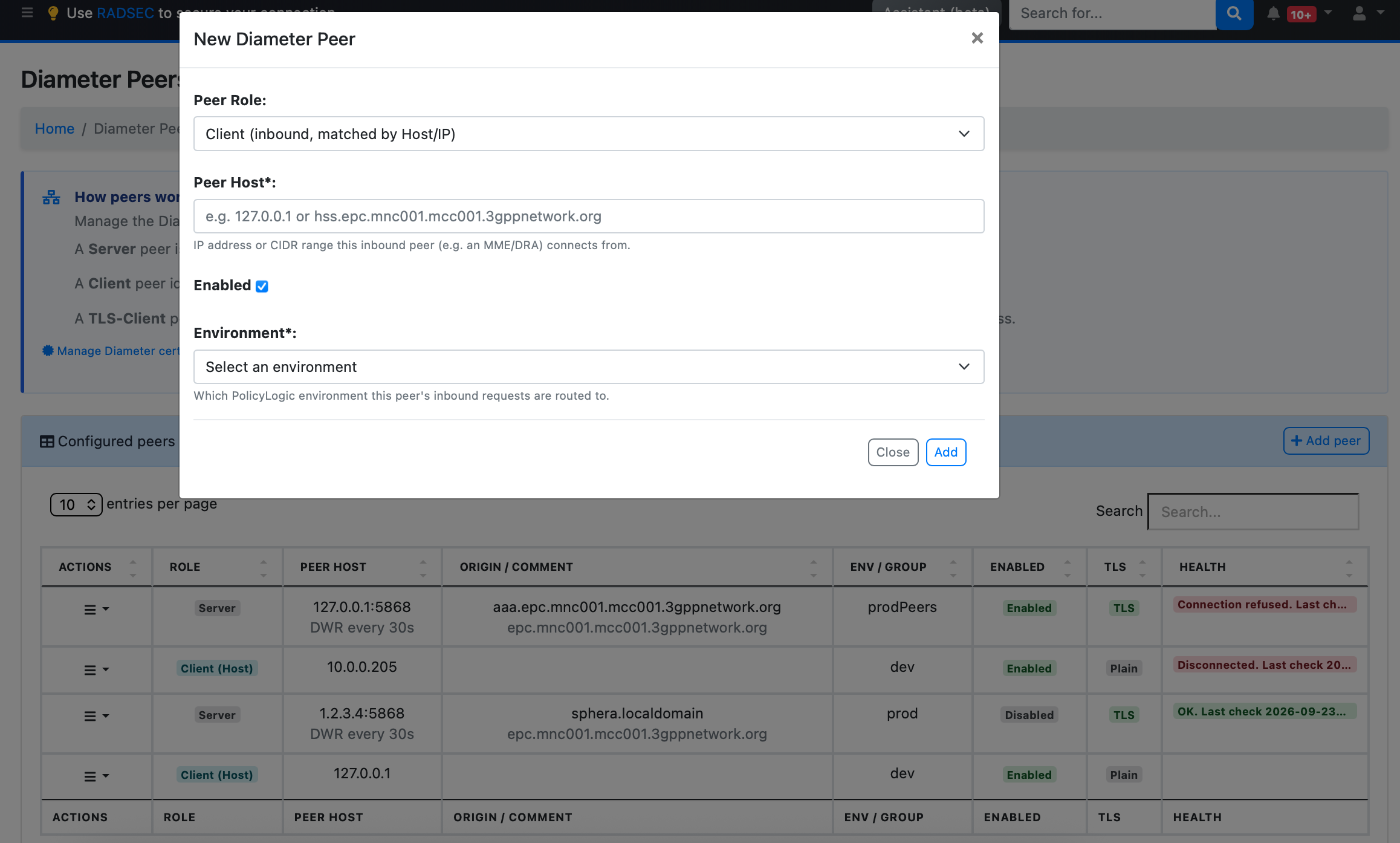
Task: Toggle the Enabled checkbox
Action: (x=262, y=286)
